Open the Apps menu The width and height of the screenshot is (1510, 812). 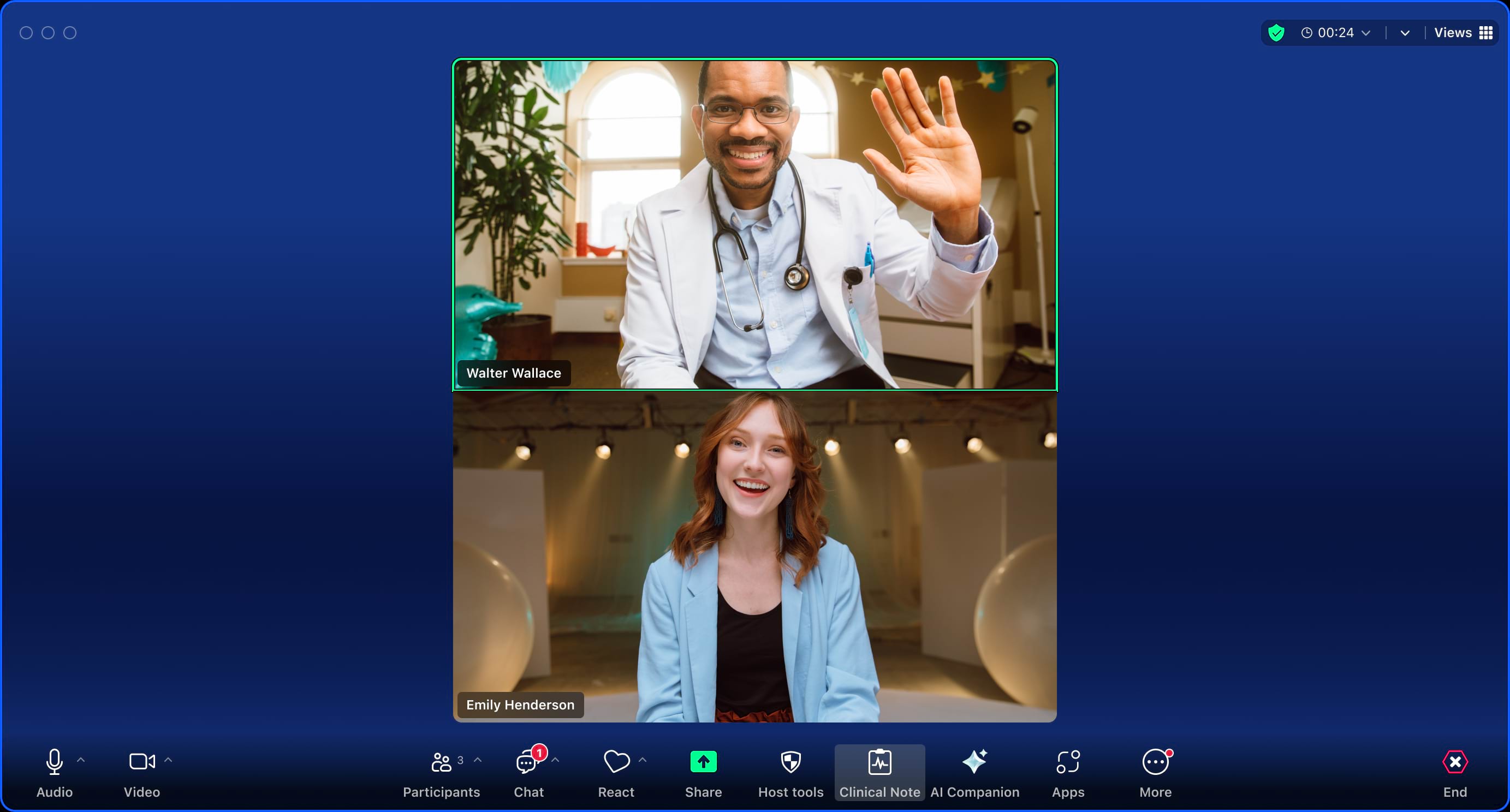click(1067, 762)
